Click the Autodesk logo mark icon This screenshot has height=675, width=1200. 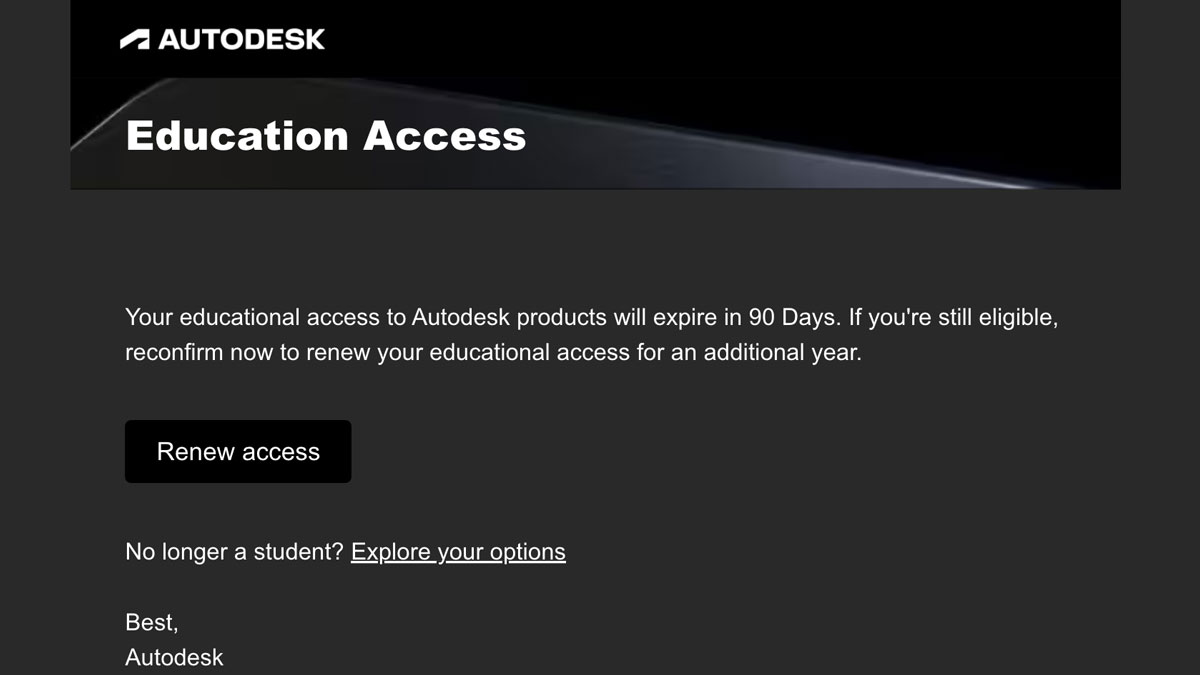click(x=134, y=40)
